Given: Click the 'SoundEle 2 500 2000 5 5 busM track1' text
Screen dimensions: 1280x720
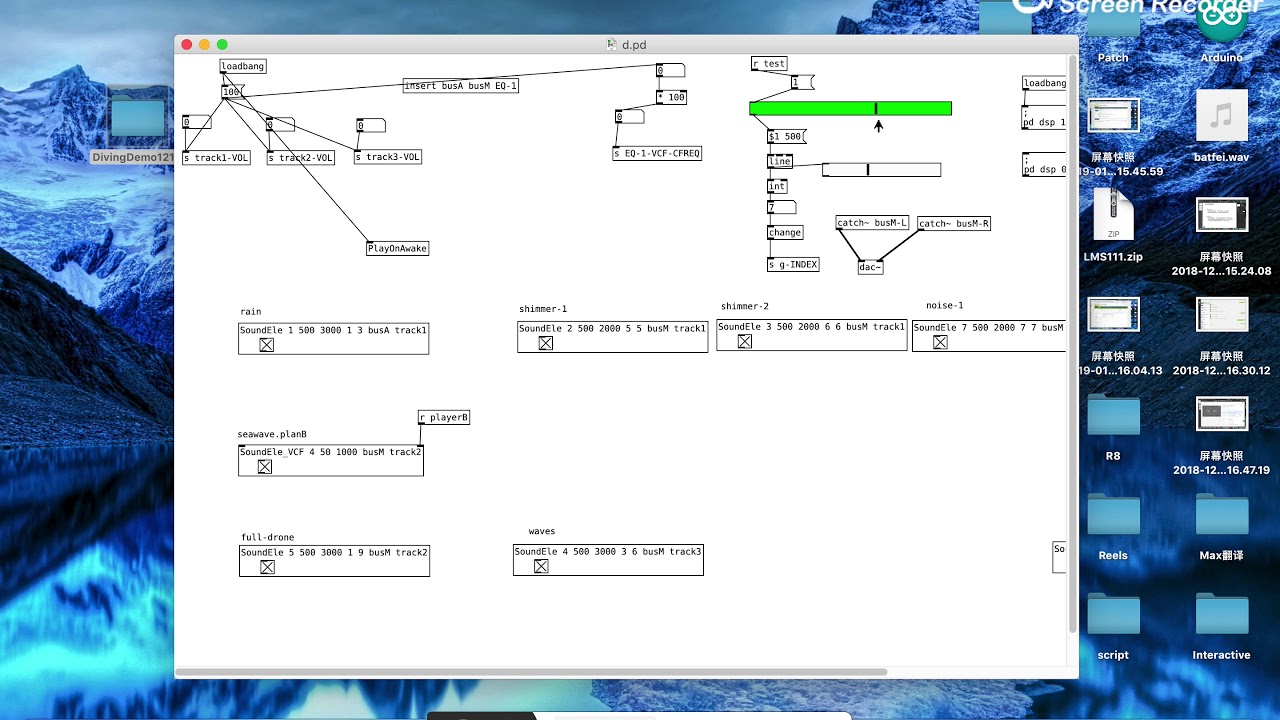Looking at the screenshot, I should click(612, 328).
